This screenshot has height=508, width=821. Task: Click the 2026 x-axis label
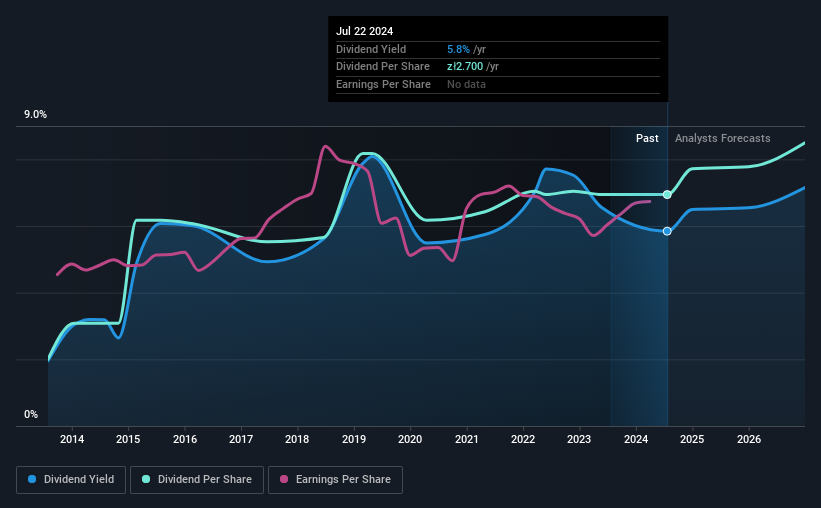click(x=749, y=439)
